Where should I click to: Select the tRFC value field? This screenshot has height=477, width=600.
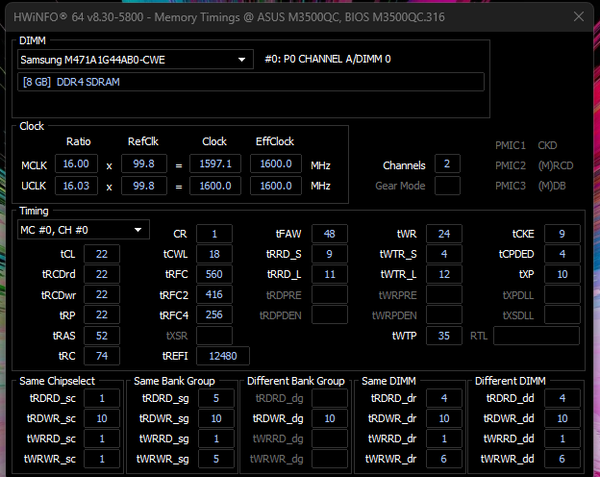[x=214, y=274]
